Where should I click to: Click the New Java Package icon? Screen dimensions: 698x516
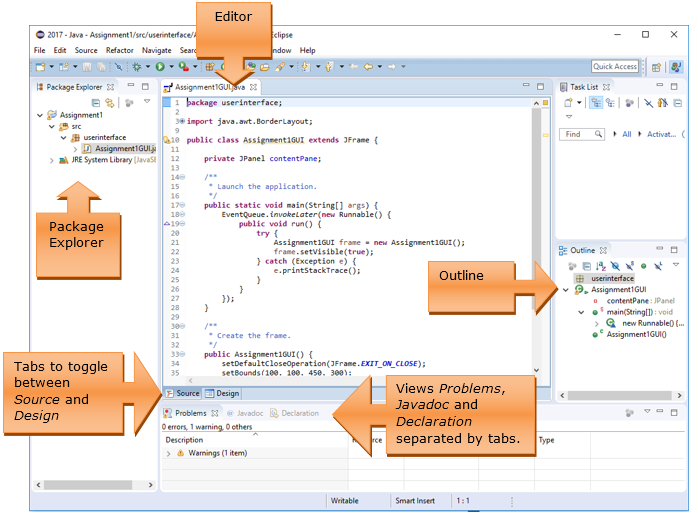pyautogui.click(x=209, y=67)
